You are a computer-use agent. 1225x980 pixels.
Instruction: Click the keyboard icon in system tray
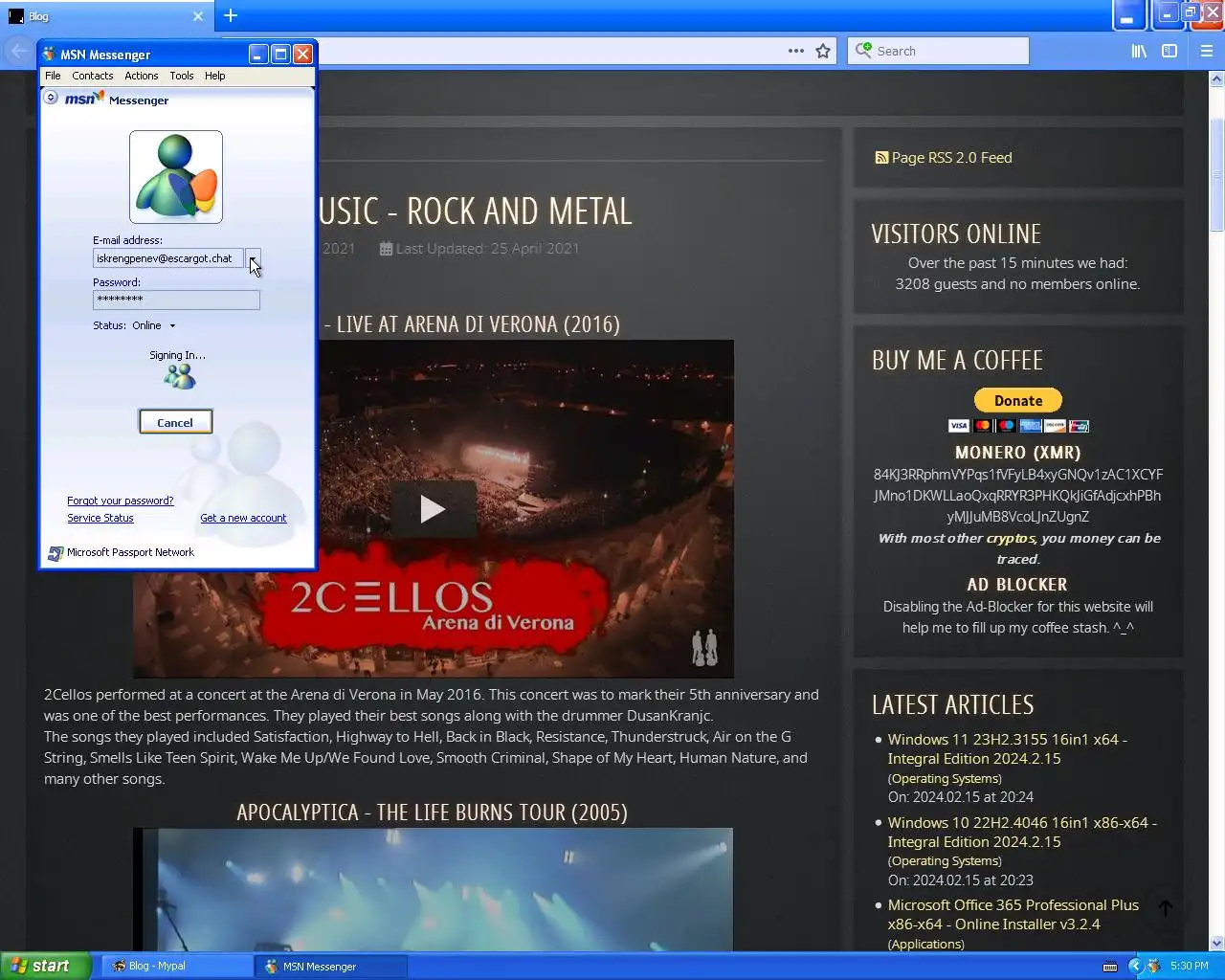(x=1110, y=967)
